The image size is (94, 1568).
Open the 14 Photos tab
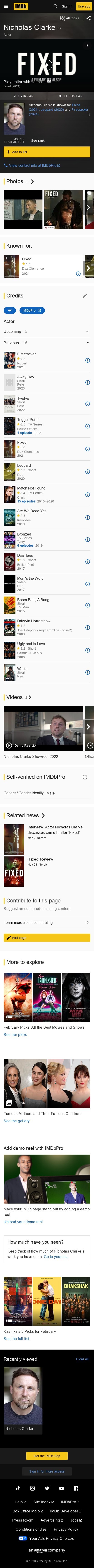[x=70, y=96]
